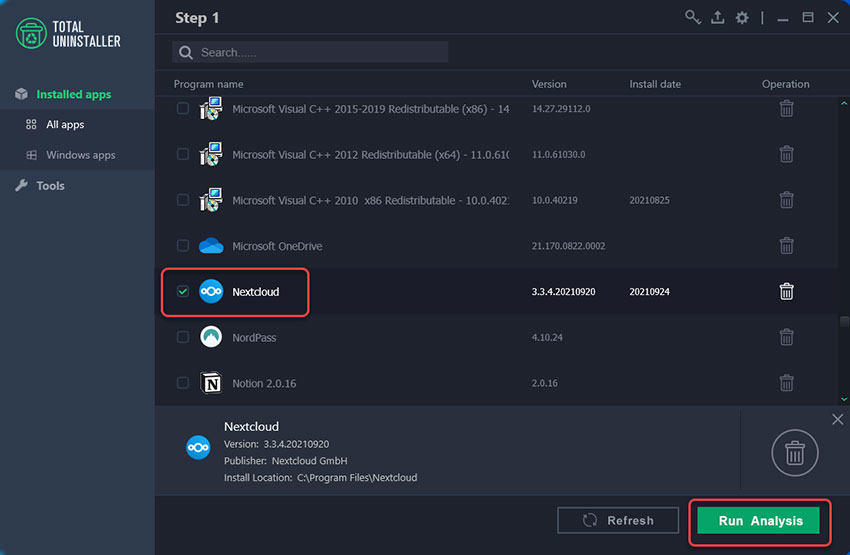Click the app list scrollbar thumb
850x555 pixels.
pyautogui.click(x=844, y=321)
